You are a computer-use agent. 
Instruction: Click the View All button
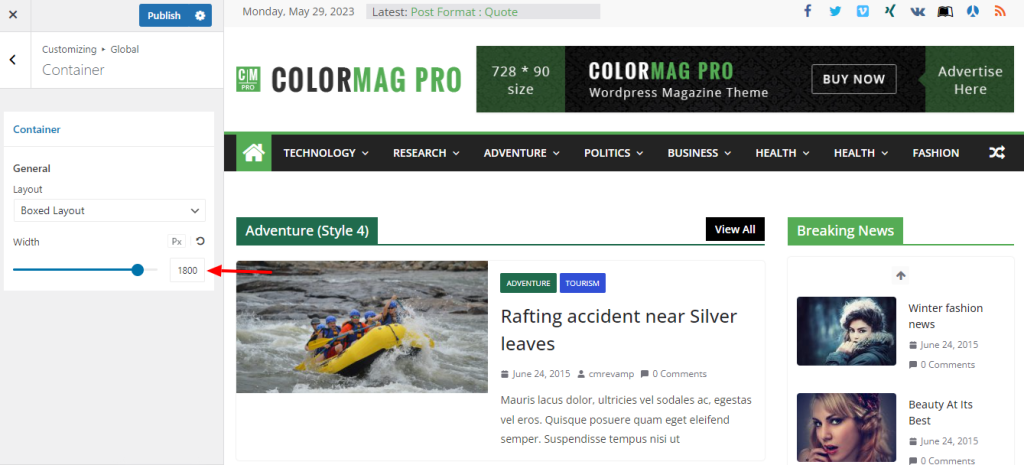coord(735,229)
